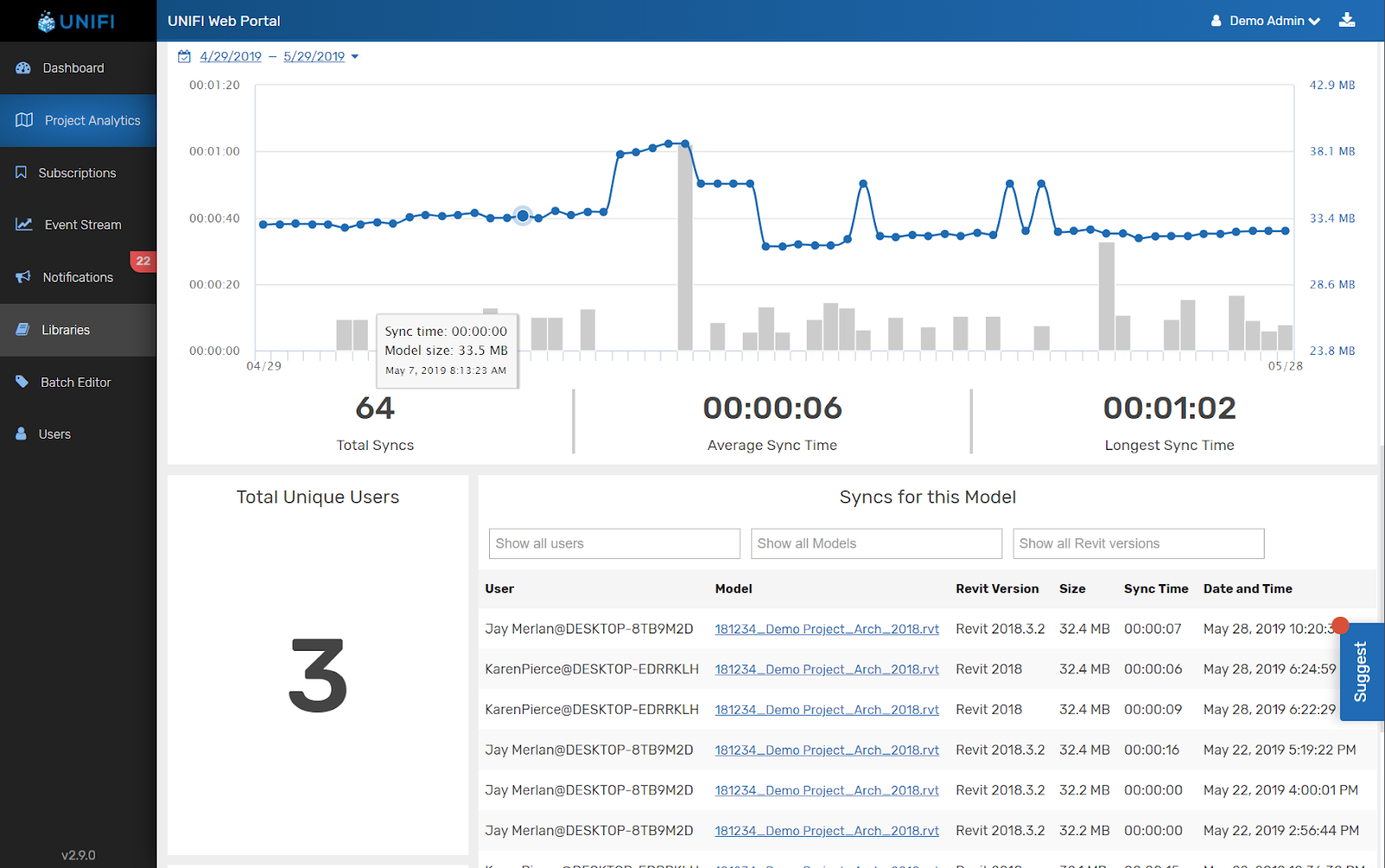Viewport: 1385px width, 868px height.
Task: Open the Batch Editor page
Action: 78,382
